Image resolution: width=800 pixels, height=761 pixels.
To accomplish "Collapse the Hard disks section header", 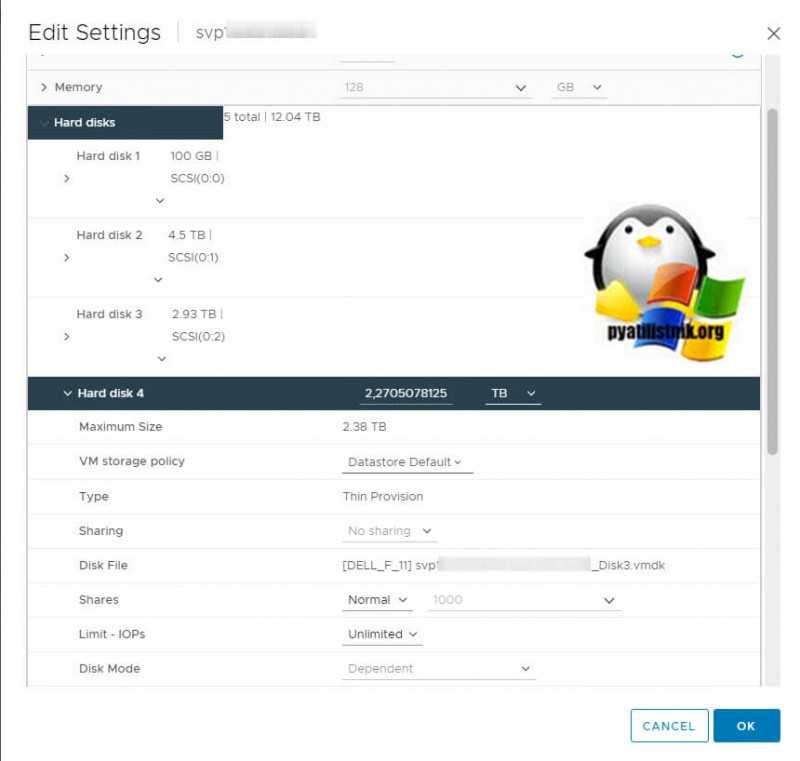I will click(126, 122).
